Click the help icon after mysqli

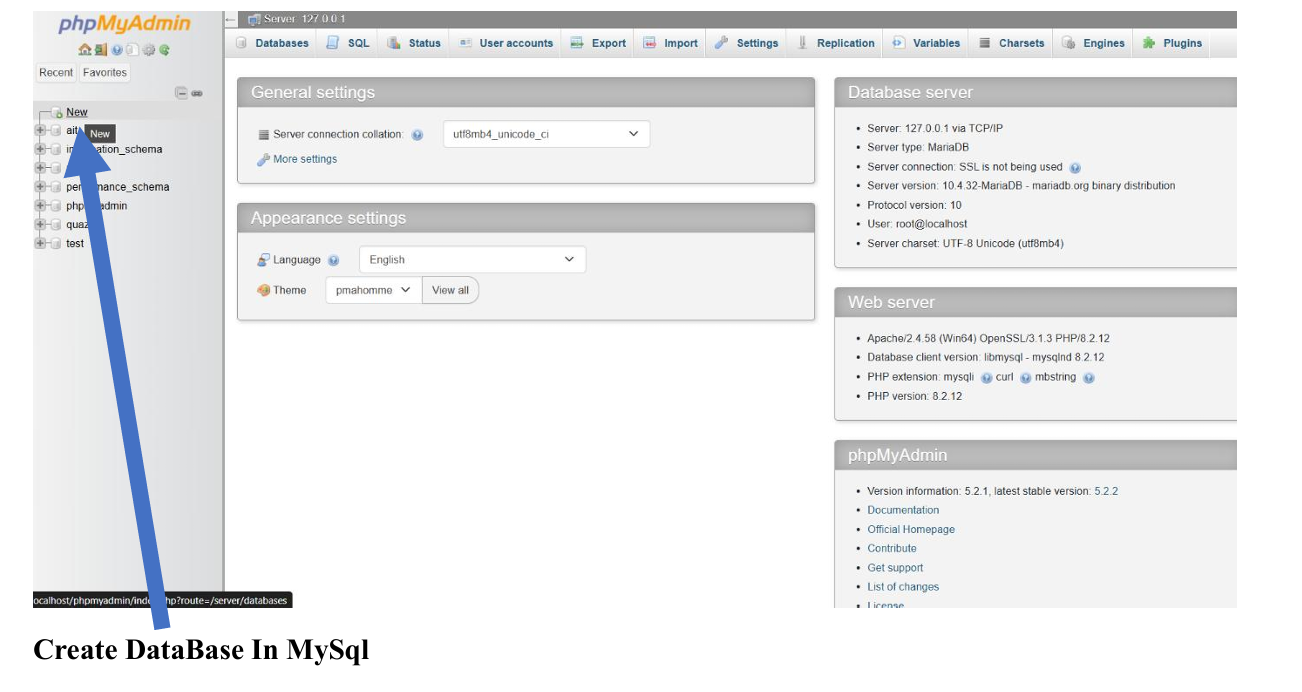[x=986, y=378]
